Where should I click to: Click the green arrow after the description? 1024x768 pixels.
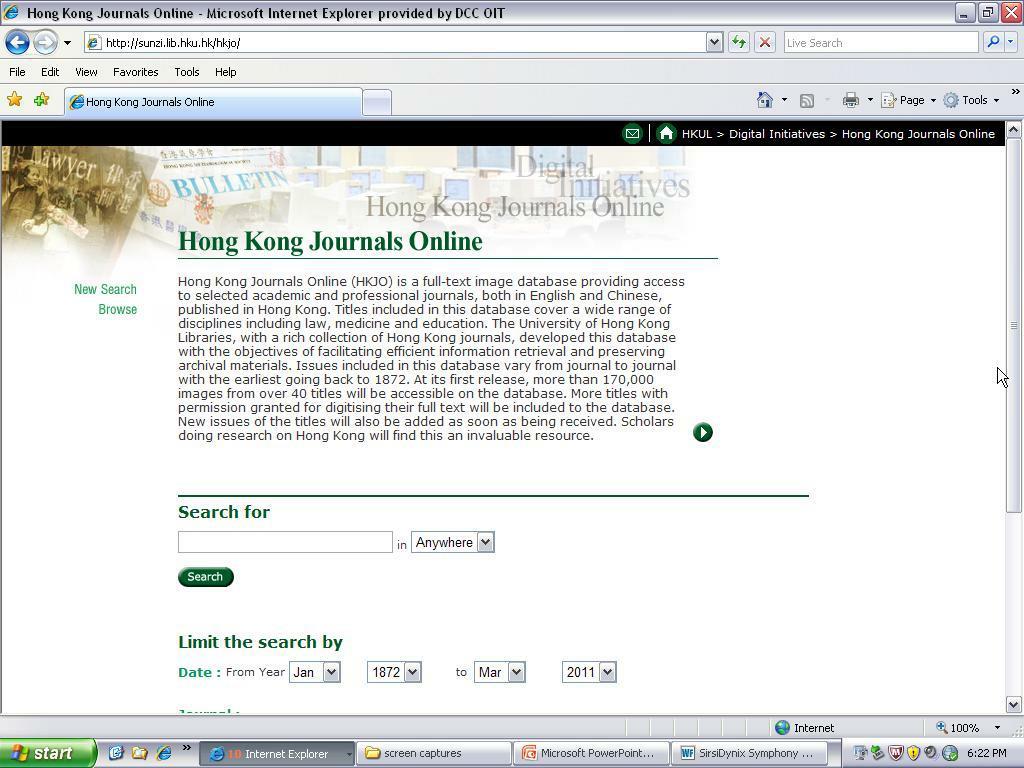pos(703,432)
